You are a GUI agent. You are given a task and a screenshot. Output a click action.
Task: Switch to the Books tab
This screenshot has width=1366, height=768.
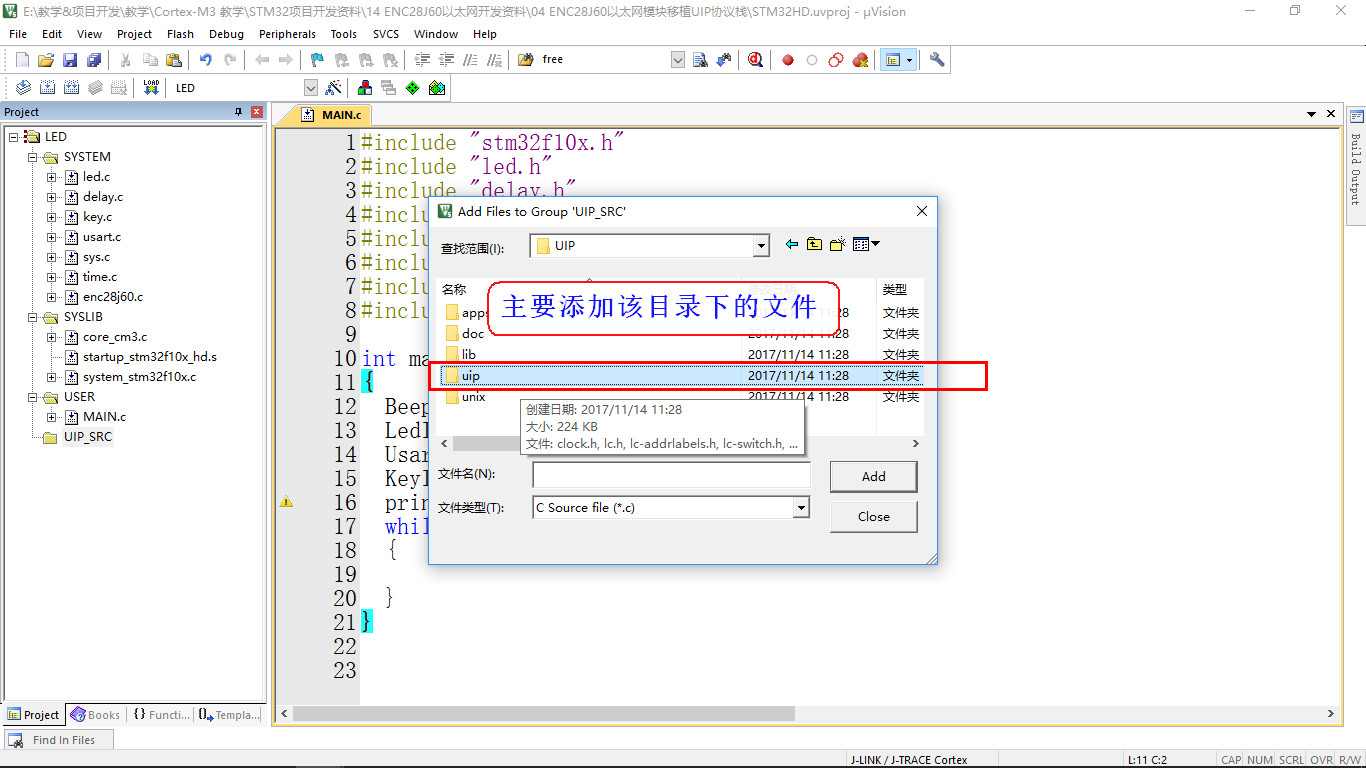click(x=95, y=715)
